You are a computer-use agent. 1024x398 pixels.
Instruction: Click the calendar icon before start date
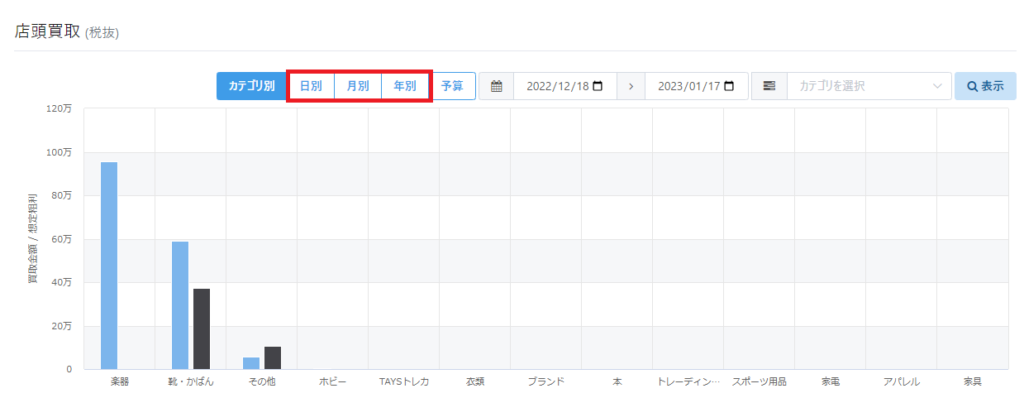point(496,86)
